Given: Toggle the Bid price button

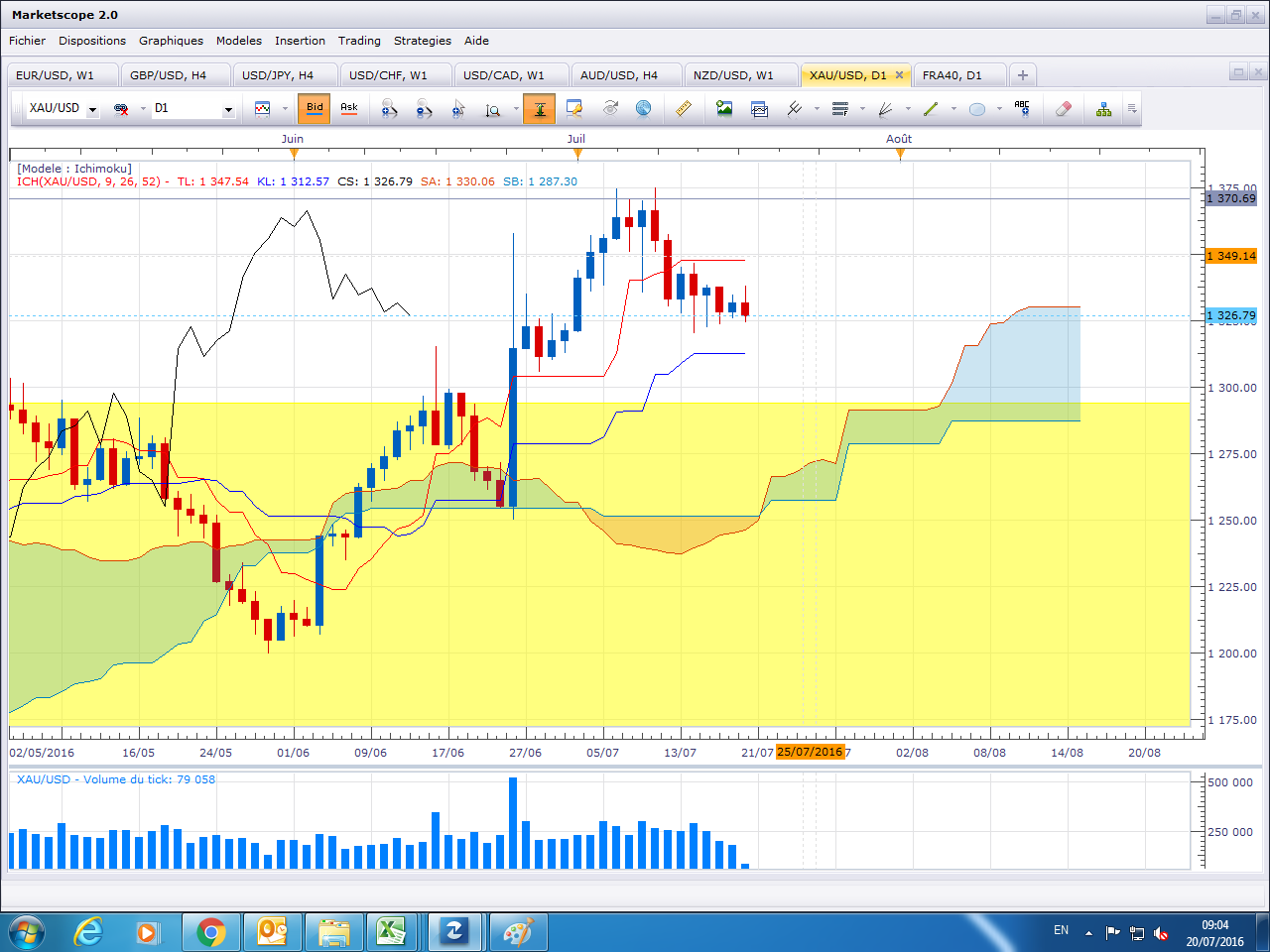Looking at the screenshot, I should click(315, 108).
